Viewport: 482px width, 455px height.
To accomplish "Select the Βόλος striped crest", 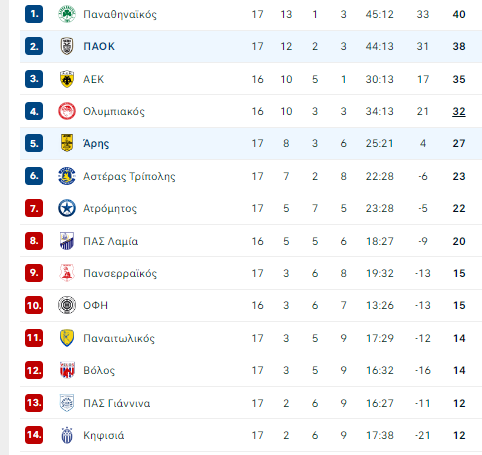I will [x=67, y=370].
